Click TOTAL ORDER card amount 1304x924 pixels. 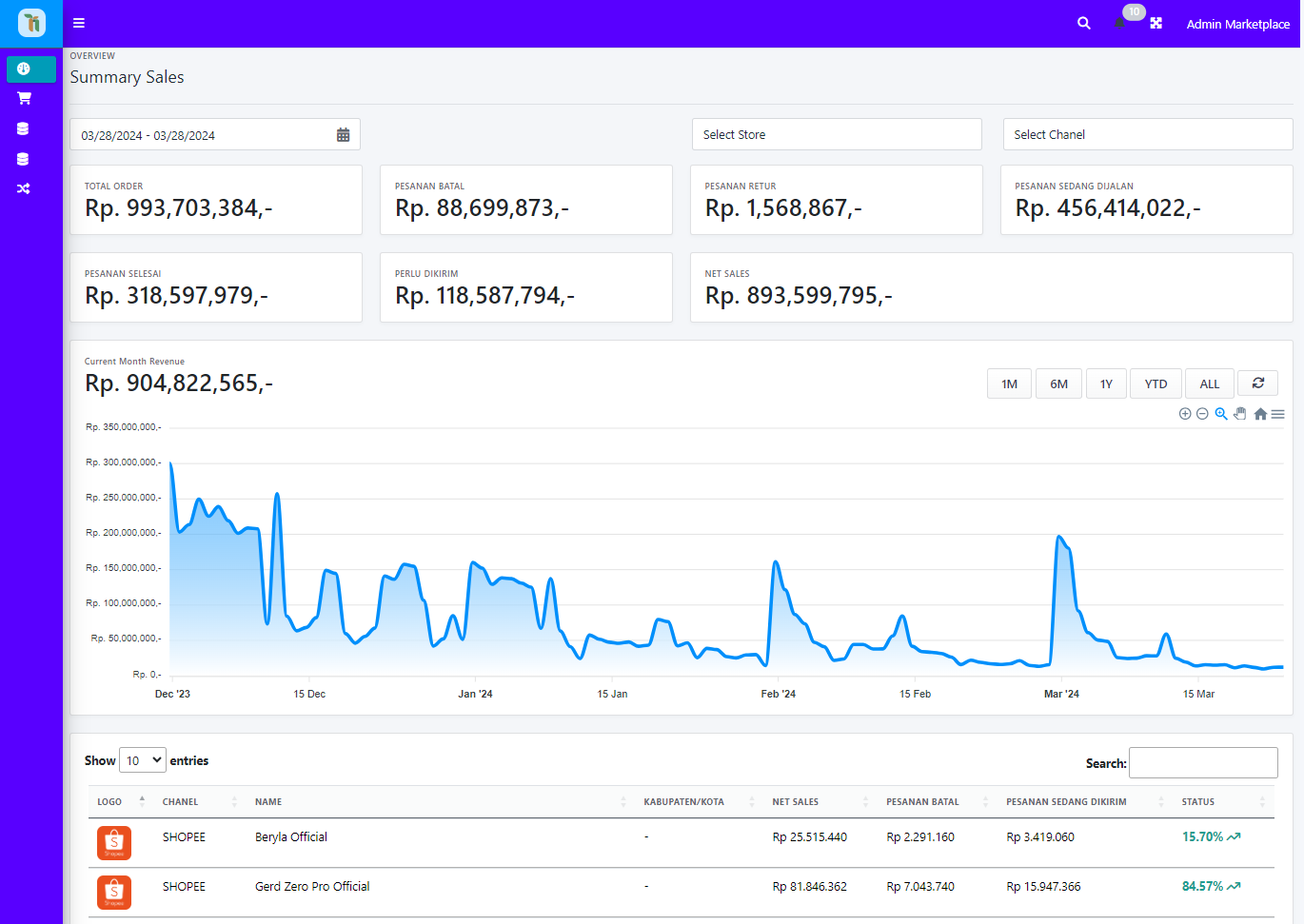pos(179,208)
